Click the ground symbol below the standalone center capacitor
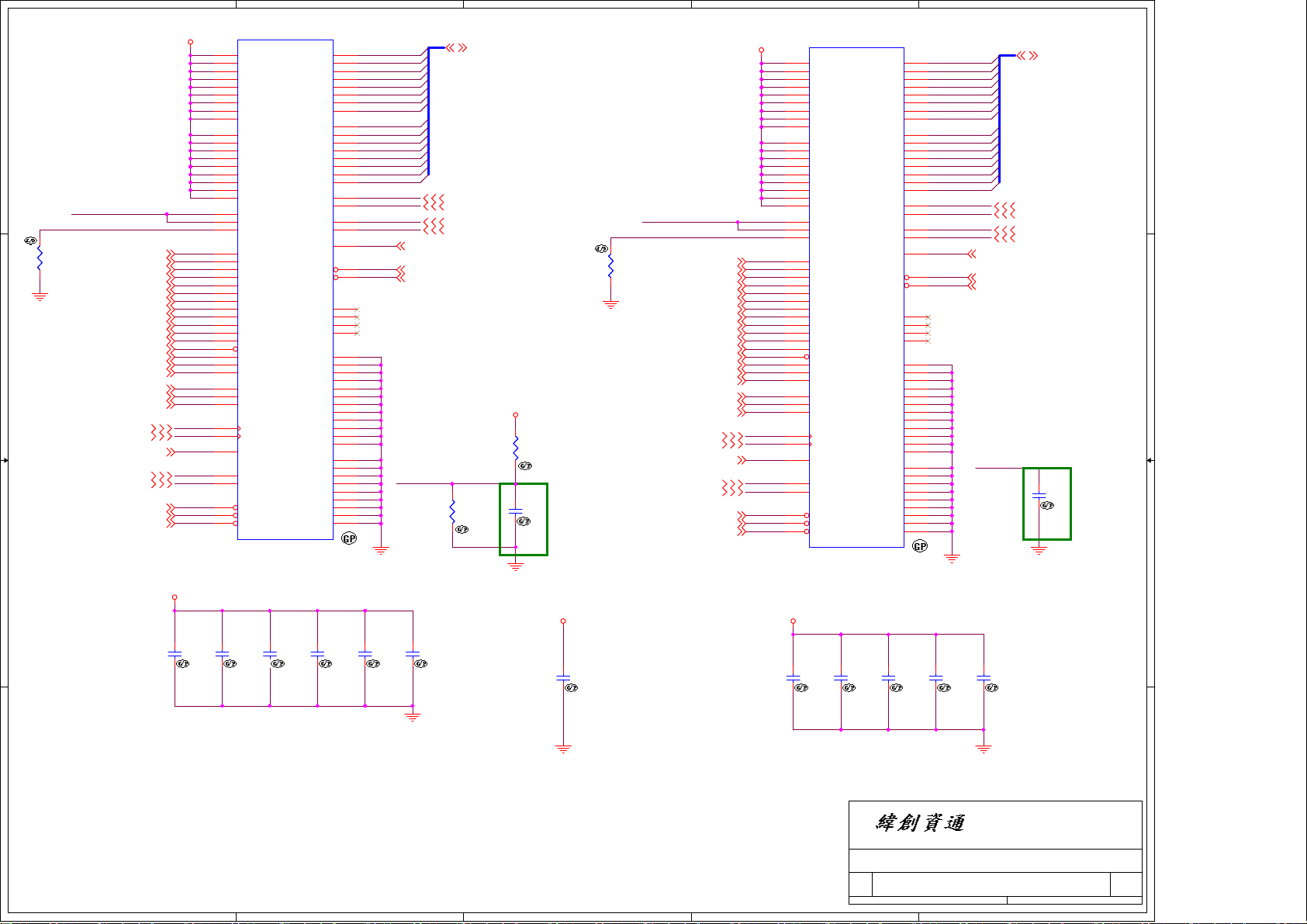Screen dimensions: 1307x924 (564, 749)
